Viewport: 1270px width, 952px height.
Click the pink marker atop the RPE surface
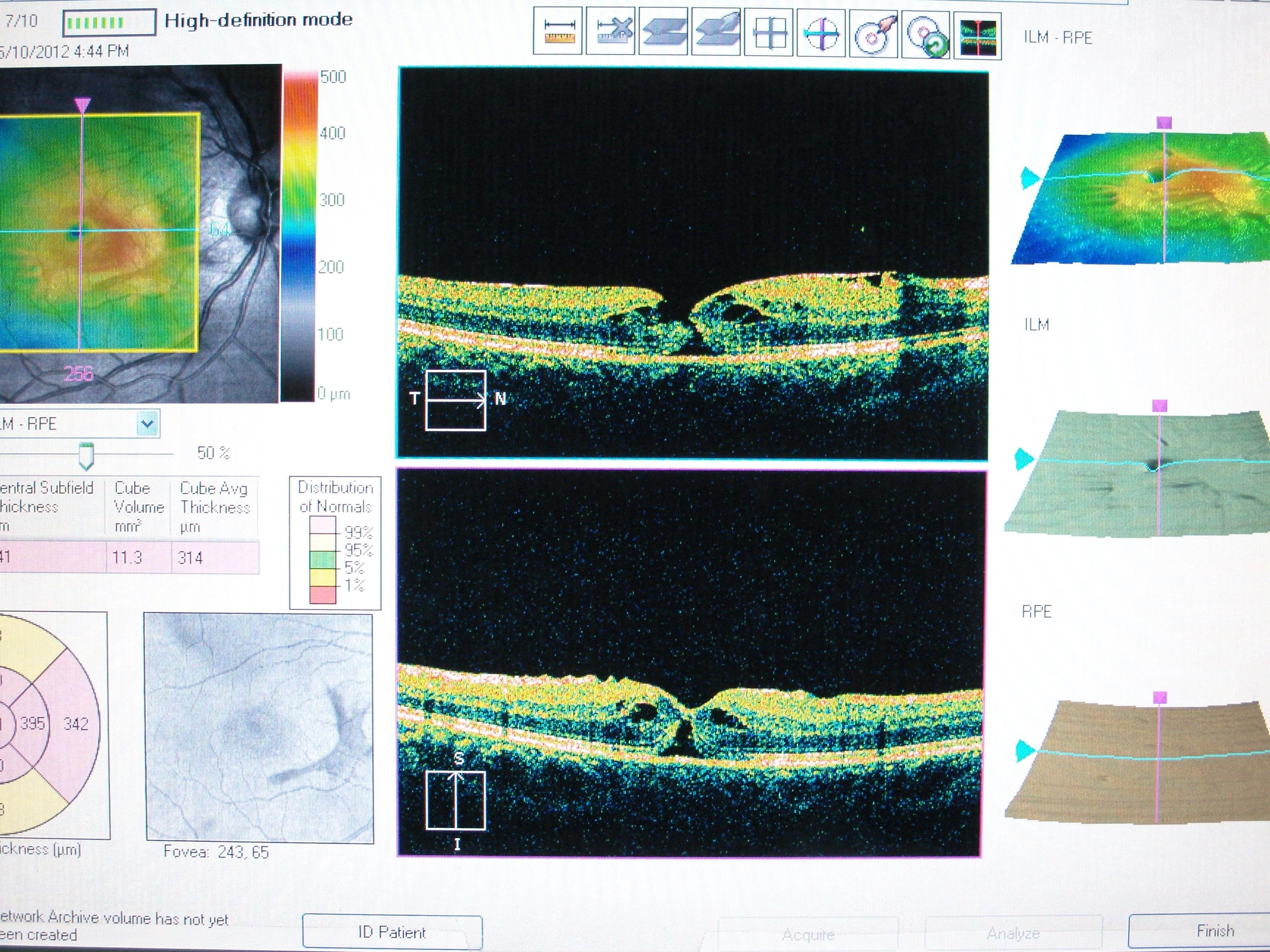click(x=1160, y=698)
